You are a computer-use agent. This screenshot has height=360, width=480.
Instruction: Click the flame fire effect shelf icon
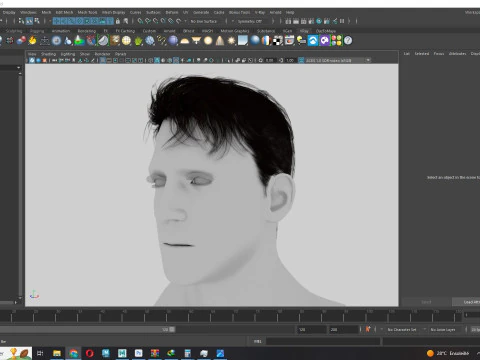pos(32,41)
